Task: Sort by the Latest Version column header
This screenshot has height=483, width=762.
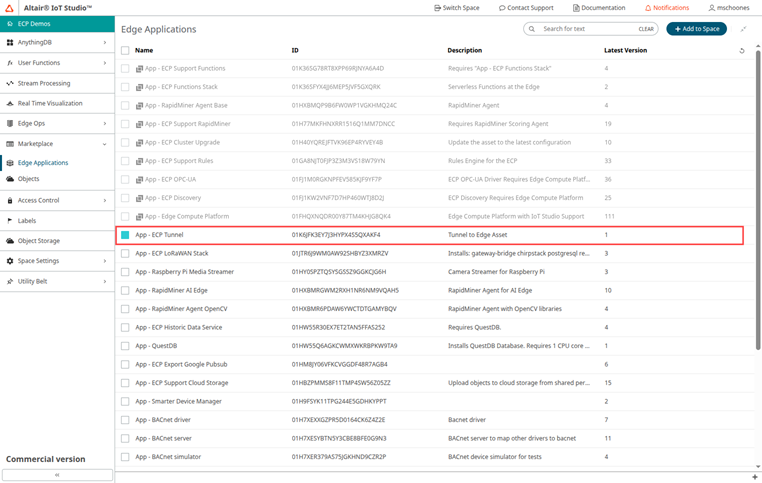Action: (x=625, y=51)
